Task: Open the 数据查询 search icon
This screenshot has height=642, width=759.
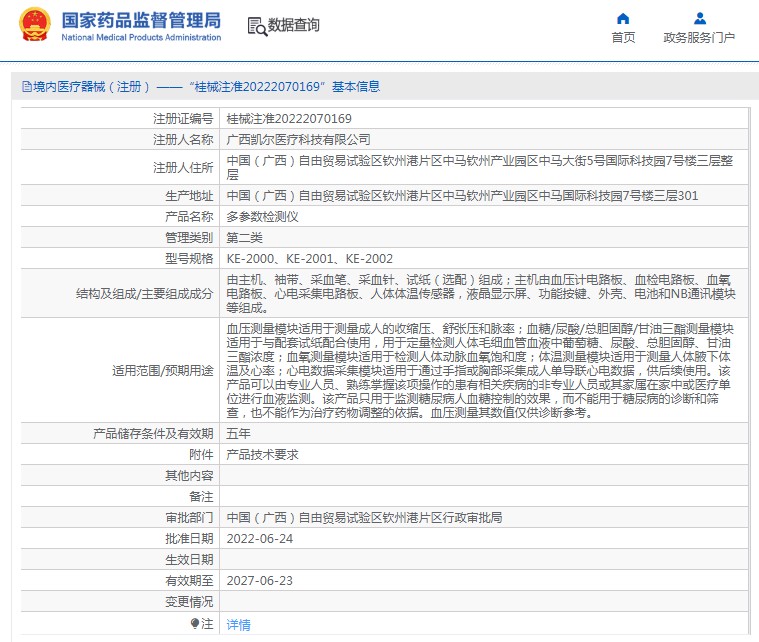Action: pos(257,26)
